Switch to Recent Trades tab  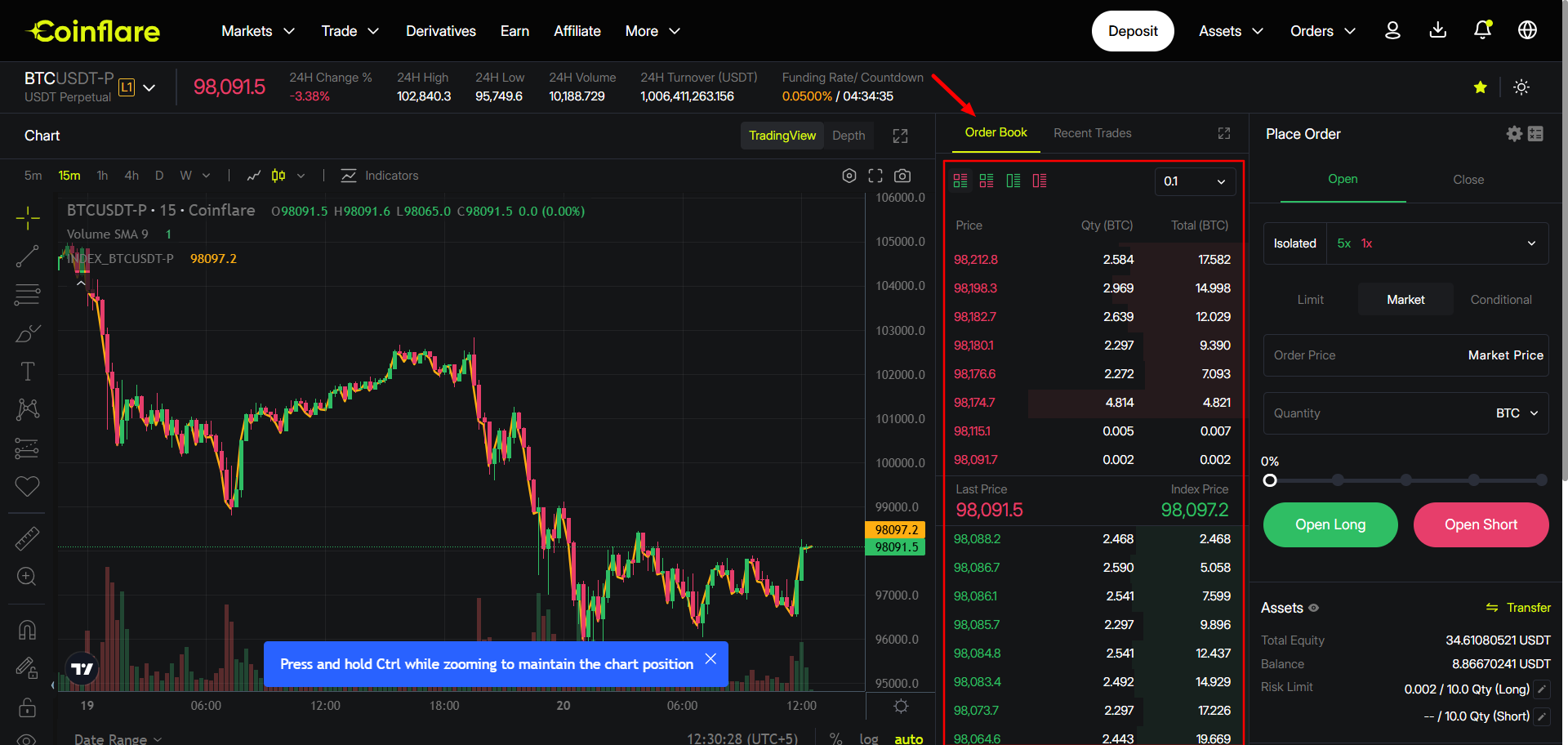click(x=1092, y=133)
